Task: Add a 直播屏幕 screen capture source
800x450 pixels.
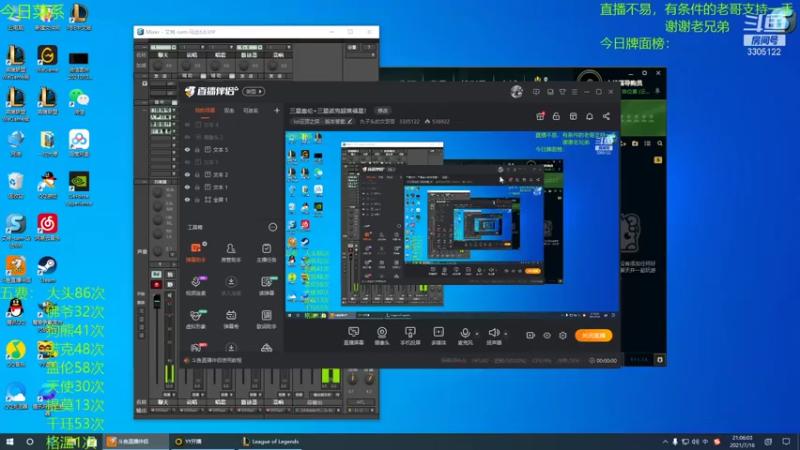Action: point(353,336)
